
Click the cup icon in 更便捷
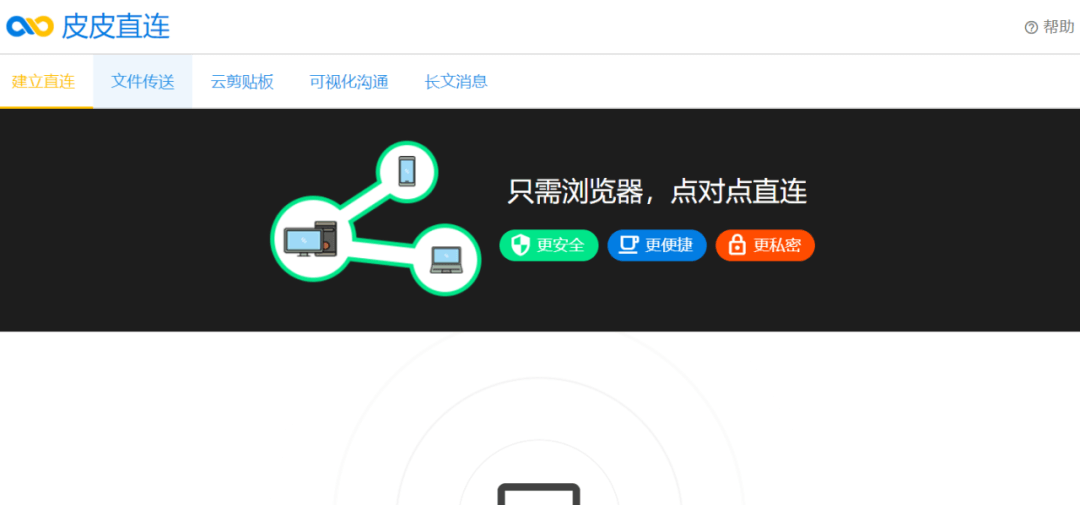tap(628, 245)
